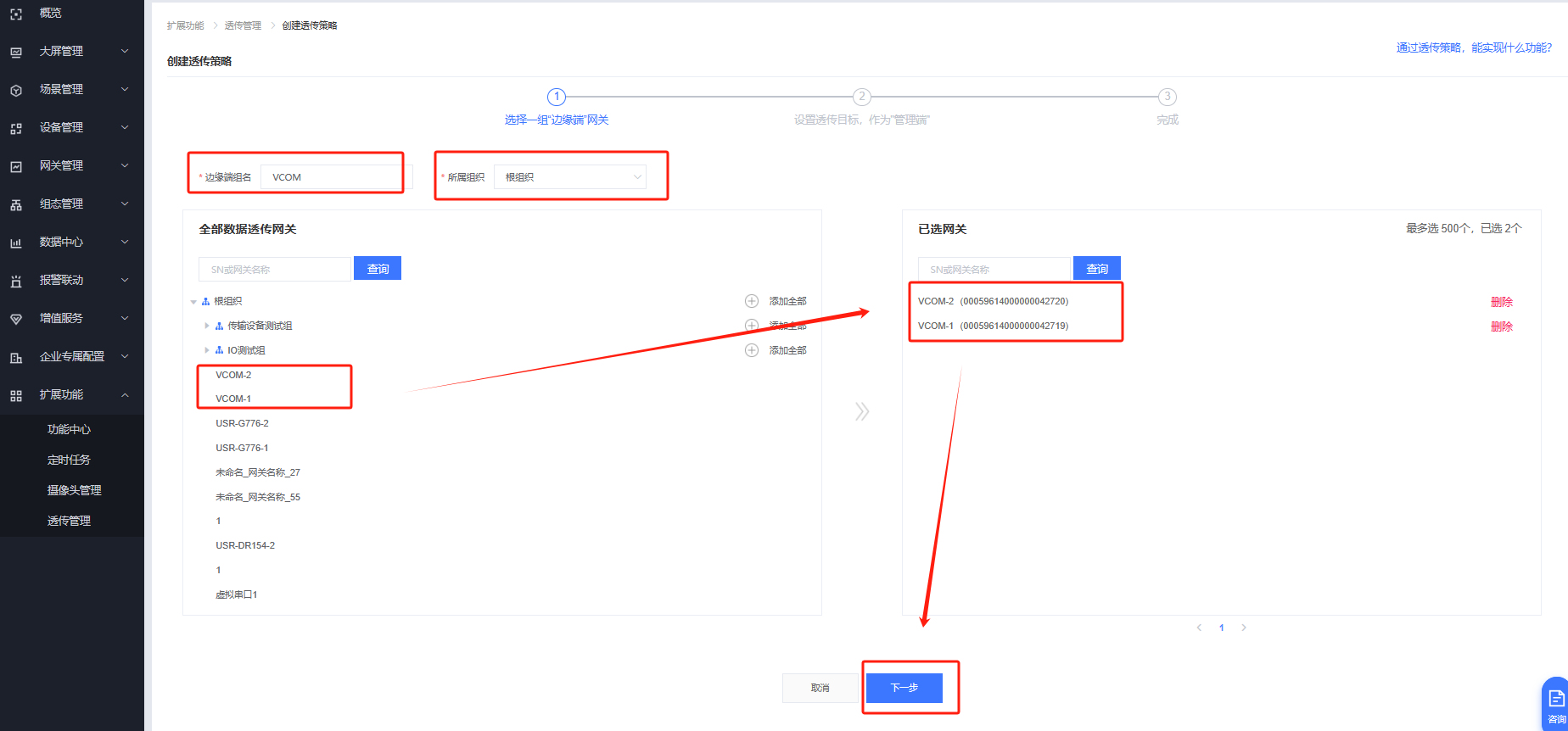
Task: Click the 数据中心 chart icon in sidebar
Action: [x=16, y=243]
